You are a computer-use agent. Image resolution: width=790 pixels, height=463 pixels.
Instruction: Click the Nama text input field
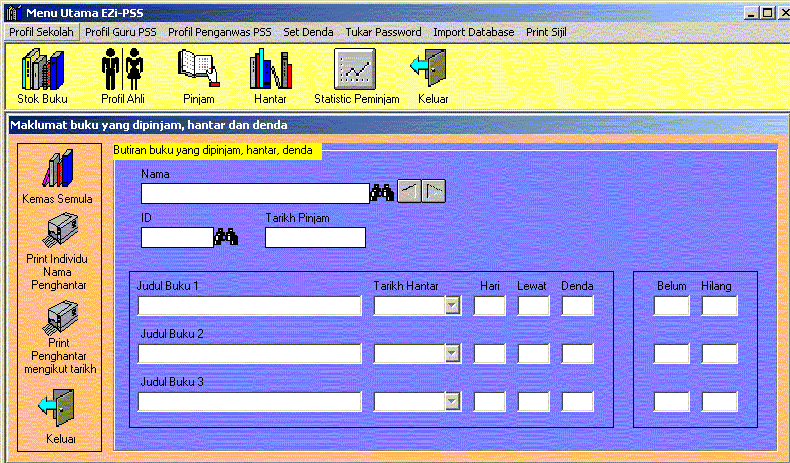(255, 194)
